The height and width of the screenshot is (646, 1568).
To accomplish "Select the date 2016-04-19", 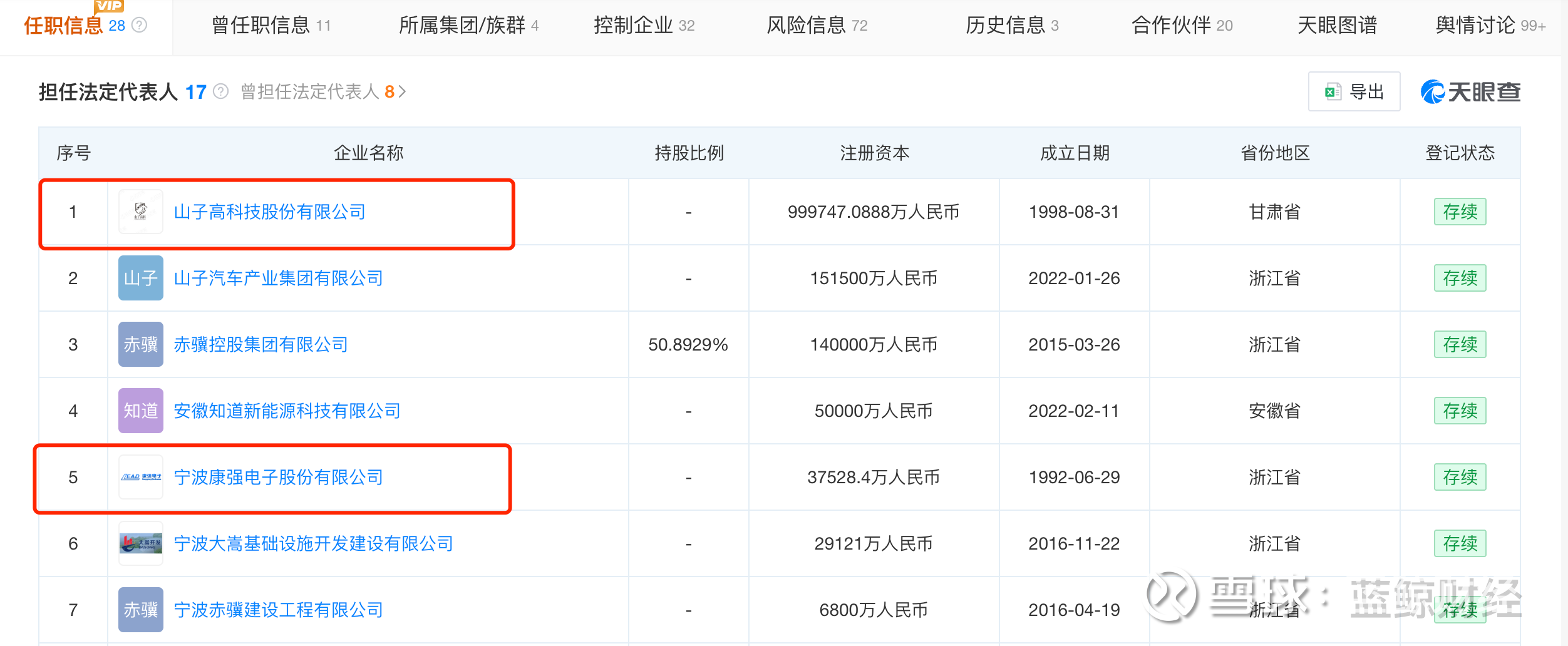I will 1075,610.
